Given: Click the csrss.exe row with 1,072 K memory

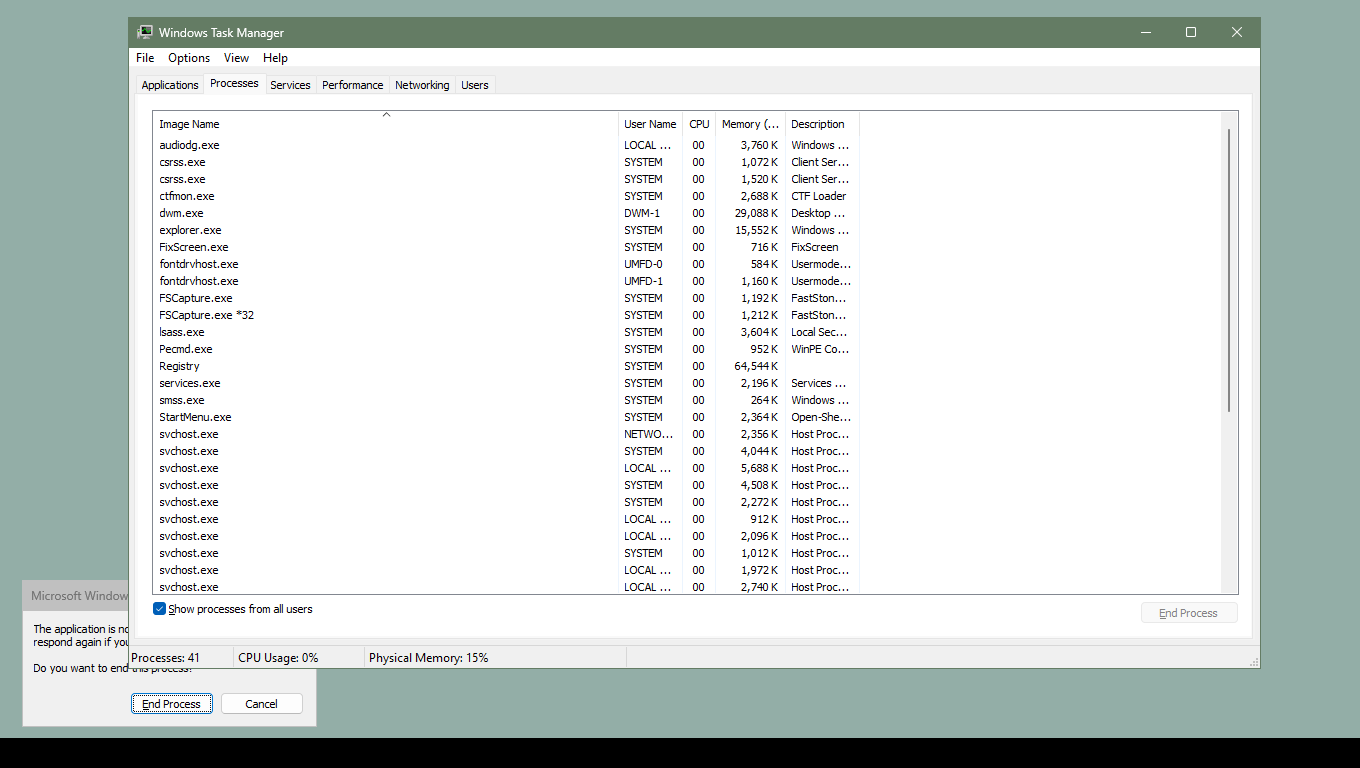Looking at the screenshot, I should [x=506, y=162].
